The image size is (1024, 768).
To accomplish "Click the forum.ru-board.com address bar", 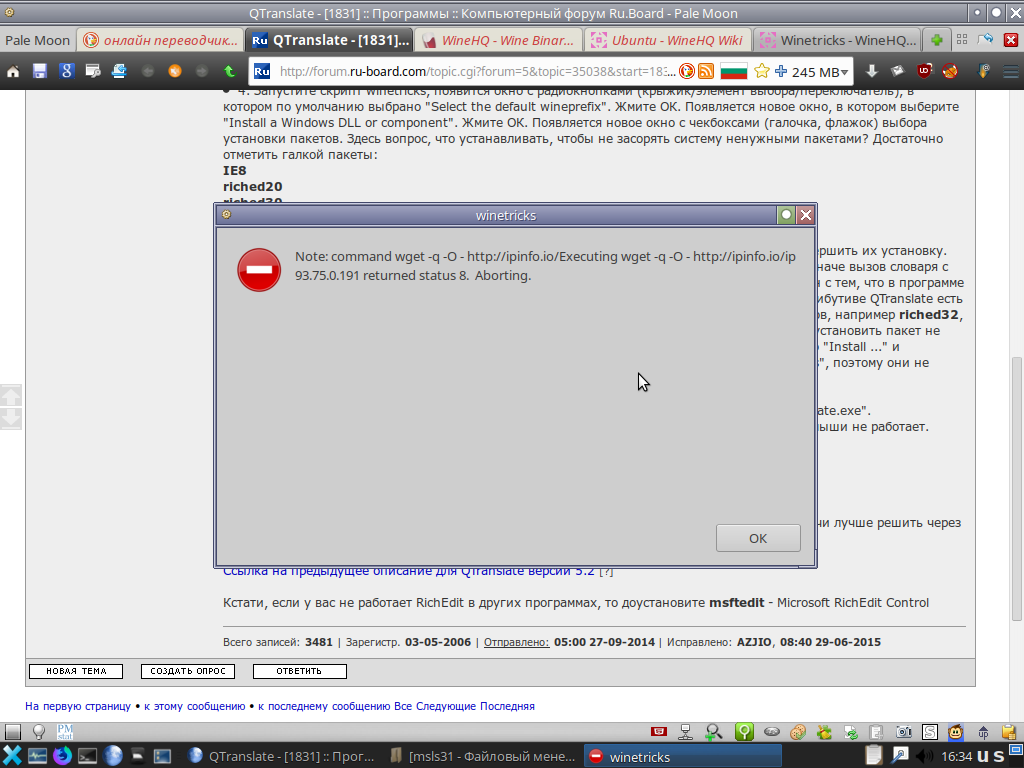I will pos(477,71).
